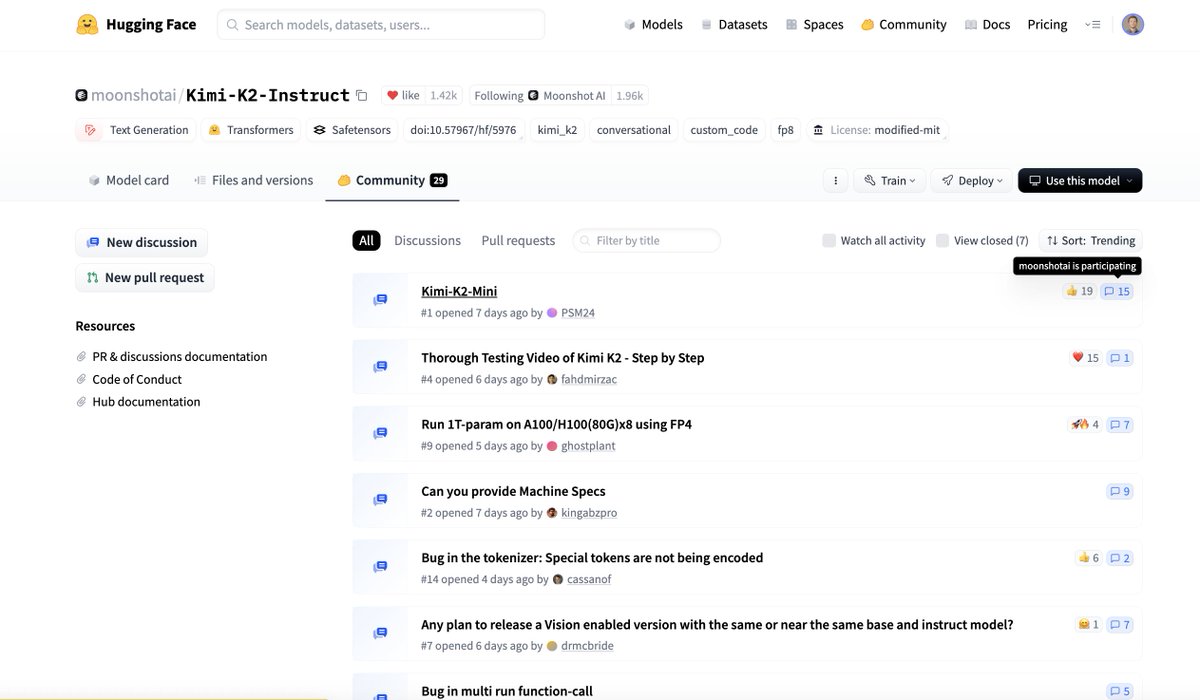Click the fp8 tag
The width and height of the screenshot is (1200, 700).
tap(786, 130)
